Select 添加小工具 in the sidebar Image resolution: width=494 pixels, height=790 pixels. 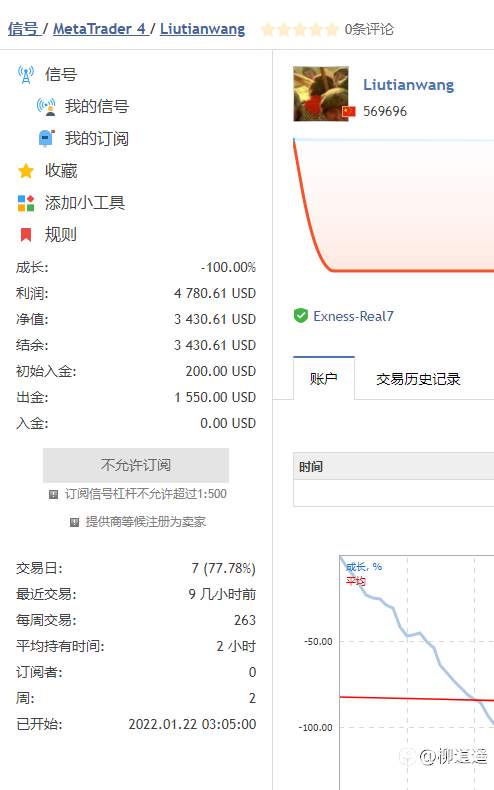tap(84, 203)
